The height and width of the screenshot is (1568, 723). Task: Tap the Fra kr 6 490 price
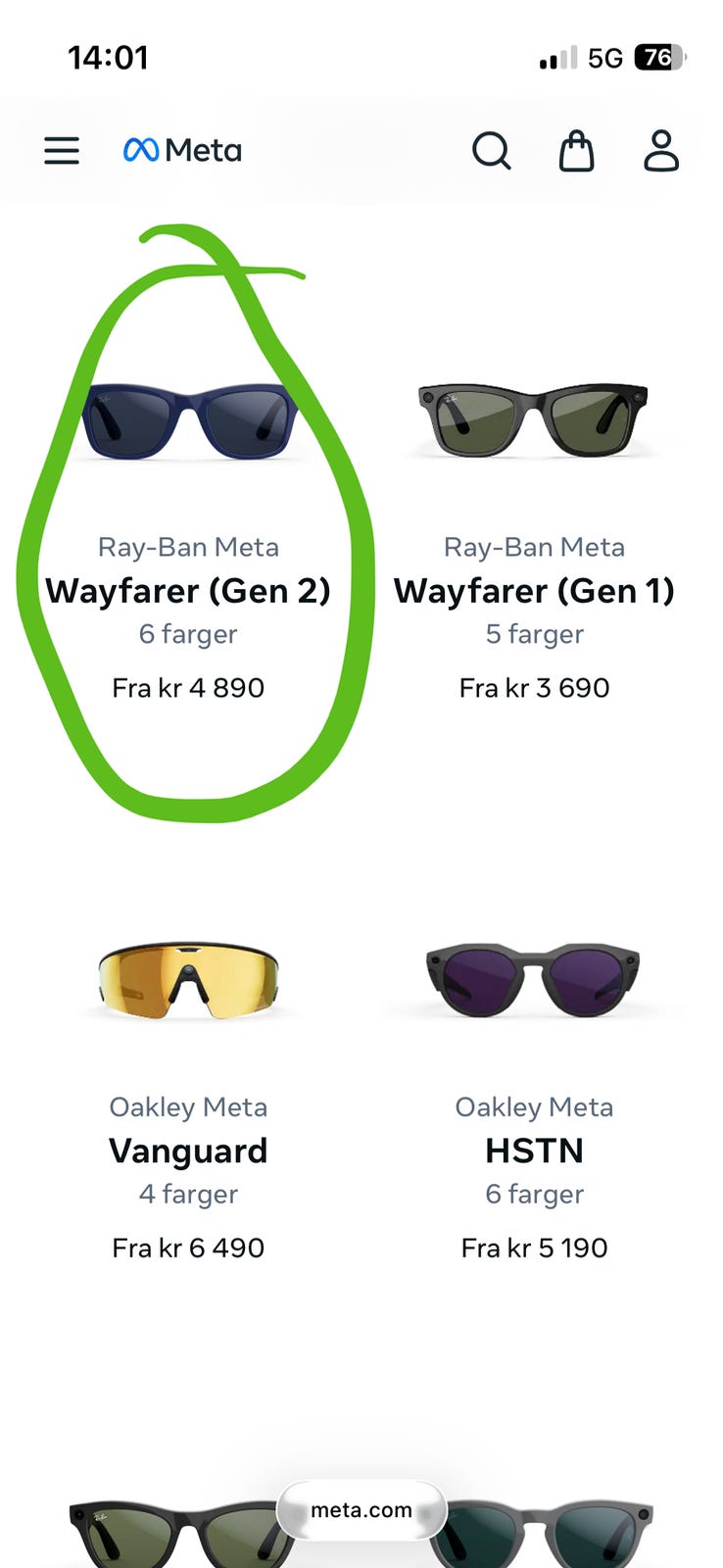188,1248
